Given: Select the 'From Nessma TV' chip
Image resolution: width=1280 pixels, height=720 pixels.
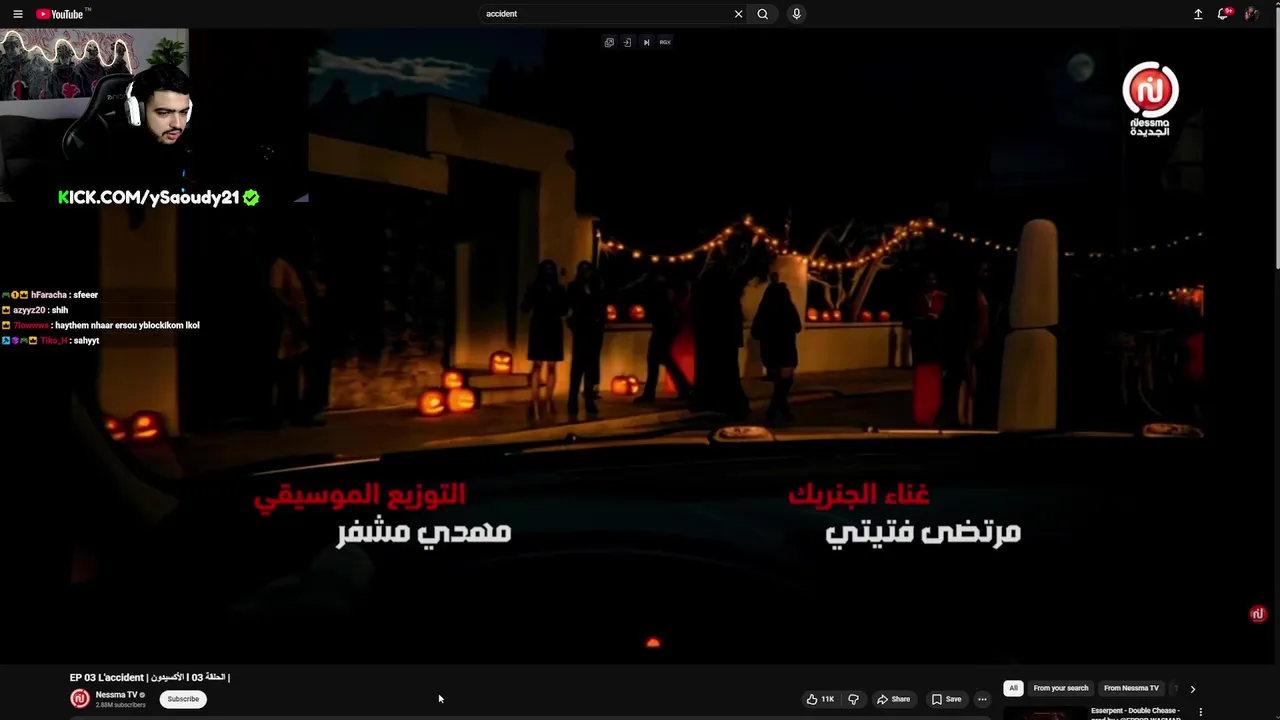Looking at the screenshot, I should [1131, 688].
